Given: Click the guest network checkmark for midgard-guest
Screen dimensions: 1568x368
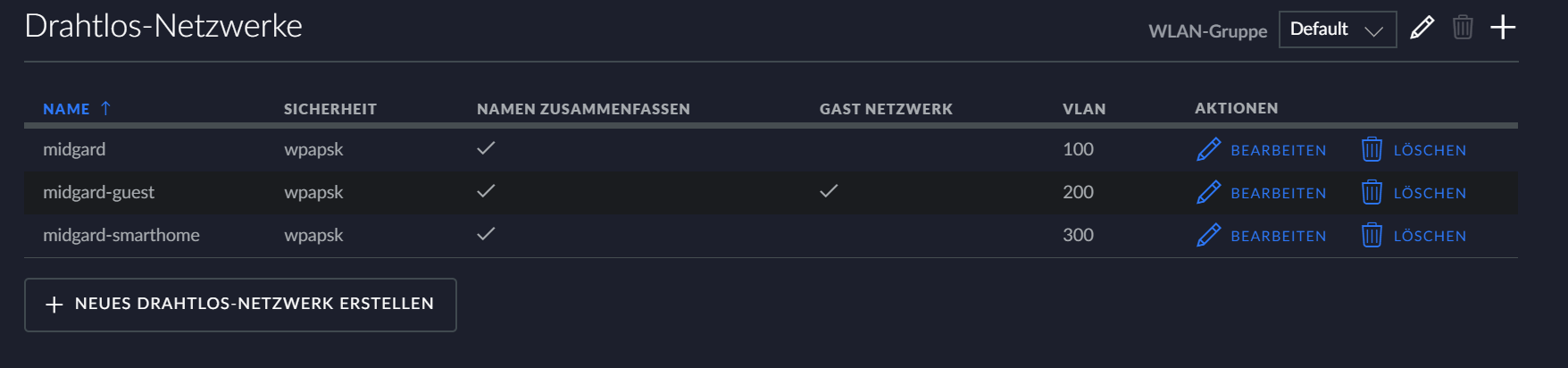Looking at the screenshot, I should tap(829, 191).
